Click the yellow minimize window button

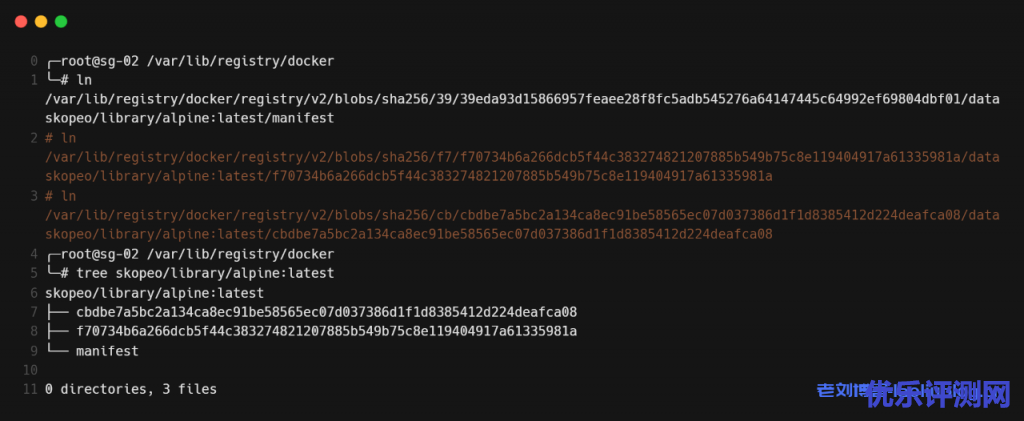(x=41, y=21)
